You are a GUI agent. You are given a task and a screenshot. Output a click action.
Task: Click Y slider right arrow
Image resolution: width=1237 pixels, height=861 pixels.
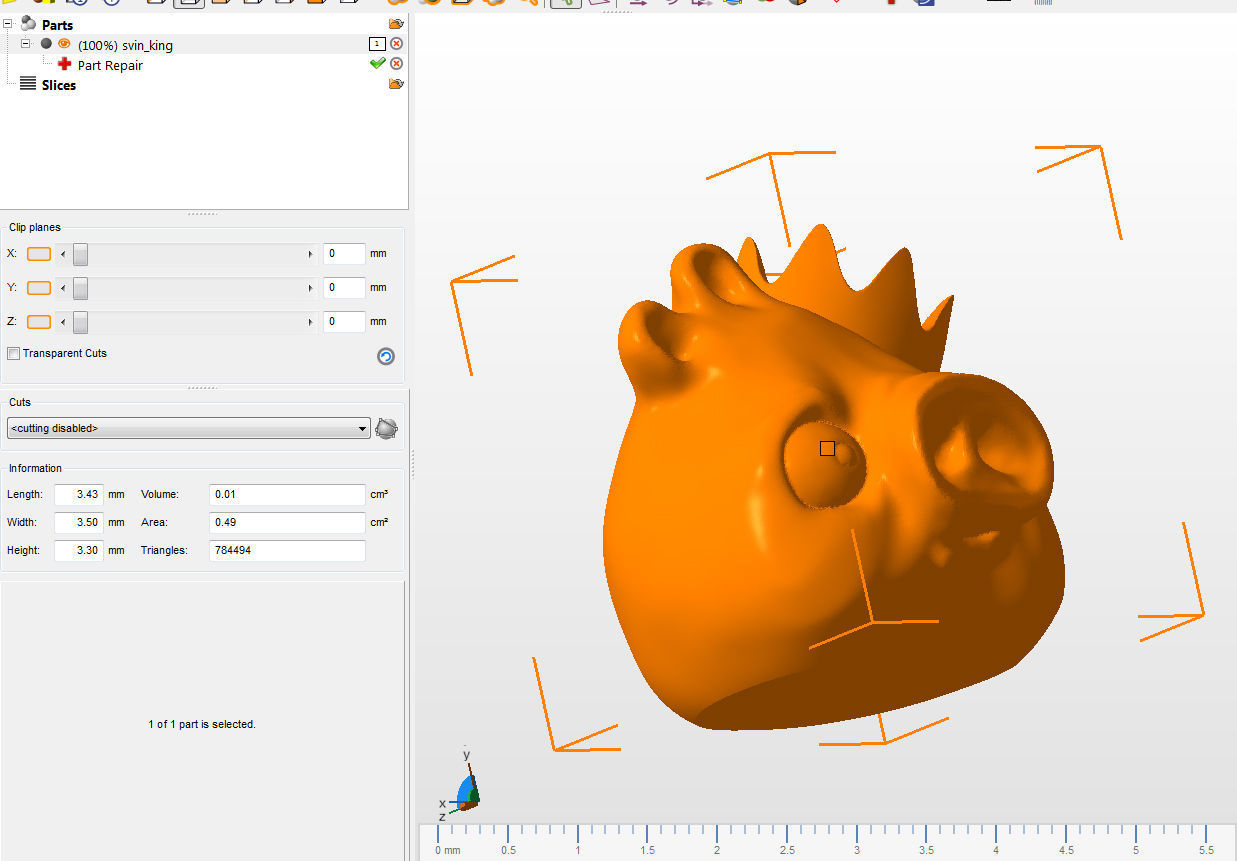(310, 288)
